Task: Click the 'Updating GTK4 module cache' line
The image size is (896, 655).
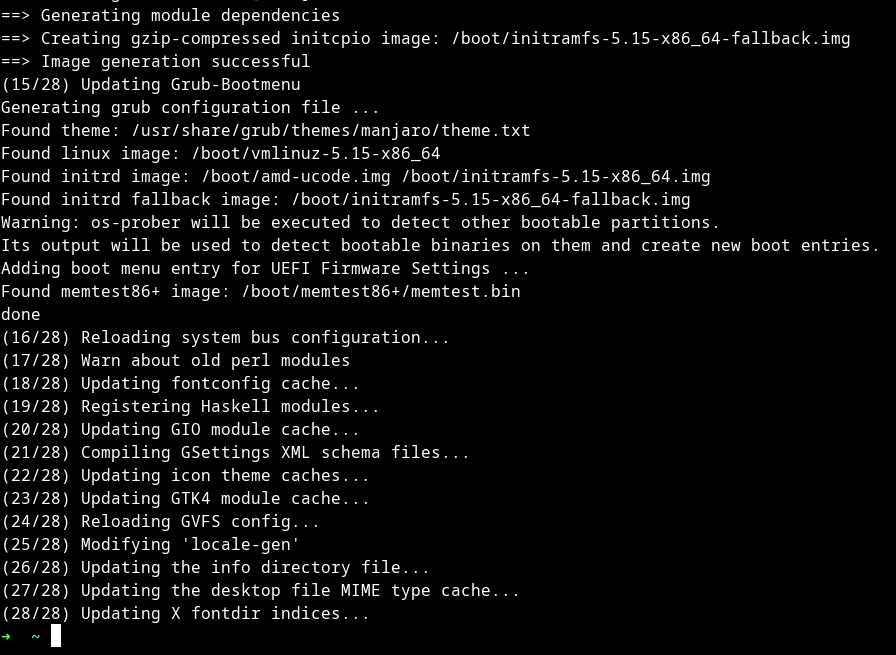Action: point(185,498)
